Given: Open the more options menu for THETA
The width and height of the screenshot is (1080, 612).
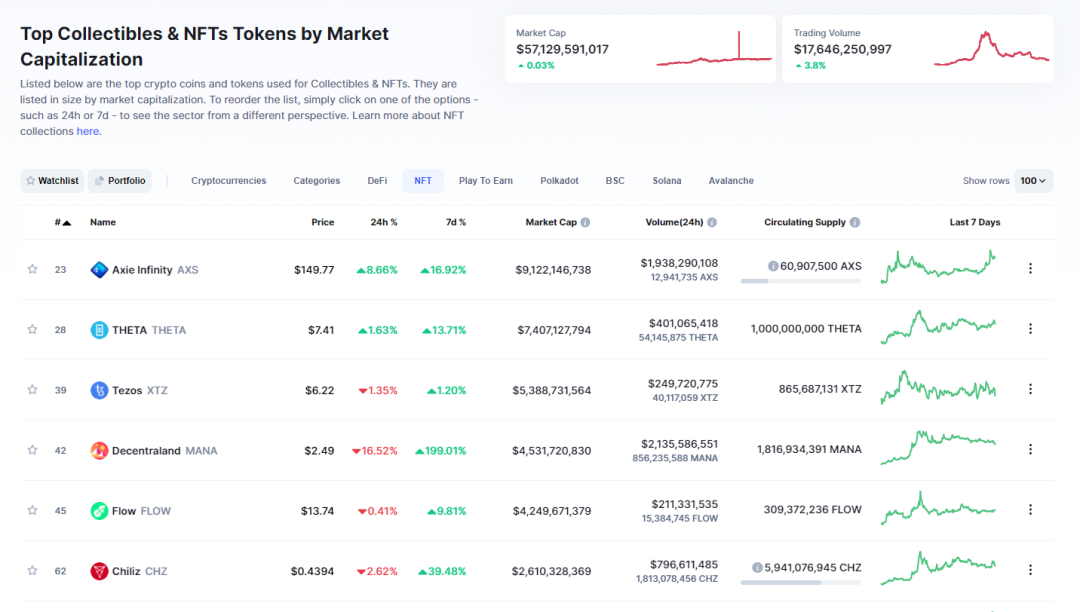Looking at the screenshot, I should [x=1030, y=329].
